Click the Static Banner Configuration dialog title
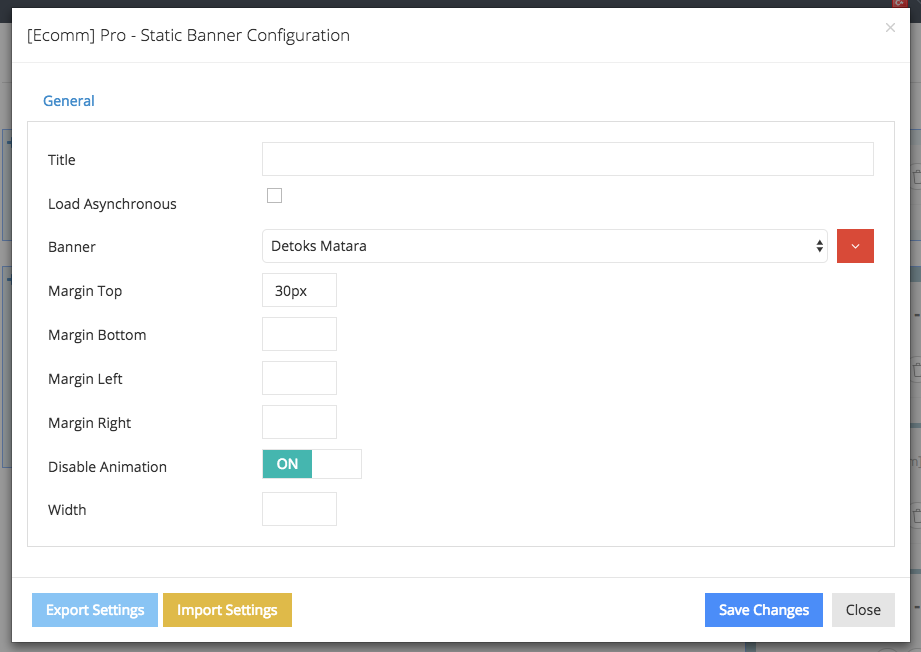This screenshot has height=652, width=921. point(188,35)
